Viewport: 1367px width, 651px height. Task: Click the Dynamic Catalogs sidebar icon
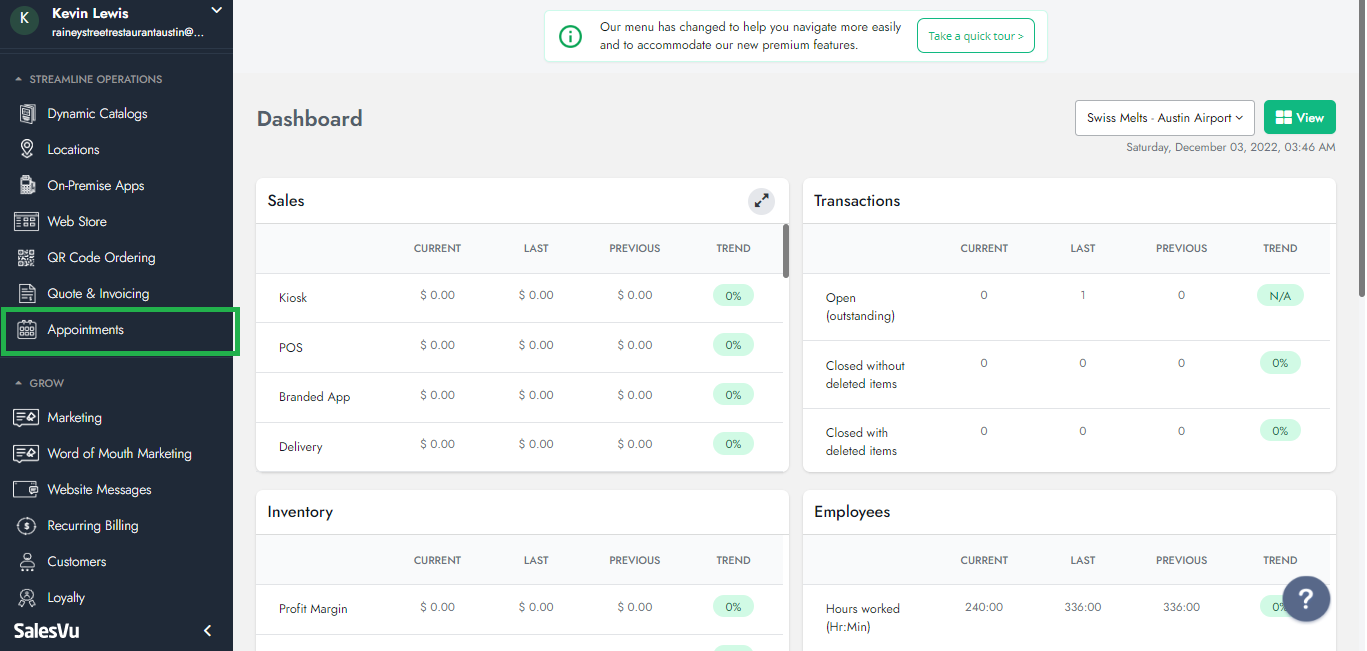point(27,114)
